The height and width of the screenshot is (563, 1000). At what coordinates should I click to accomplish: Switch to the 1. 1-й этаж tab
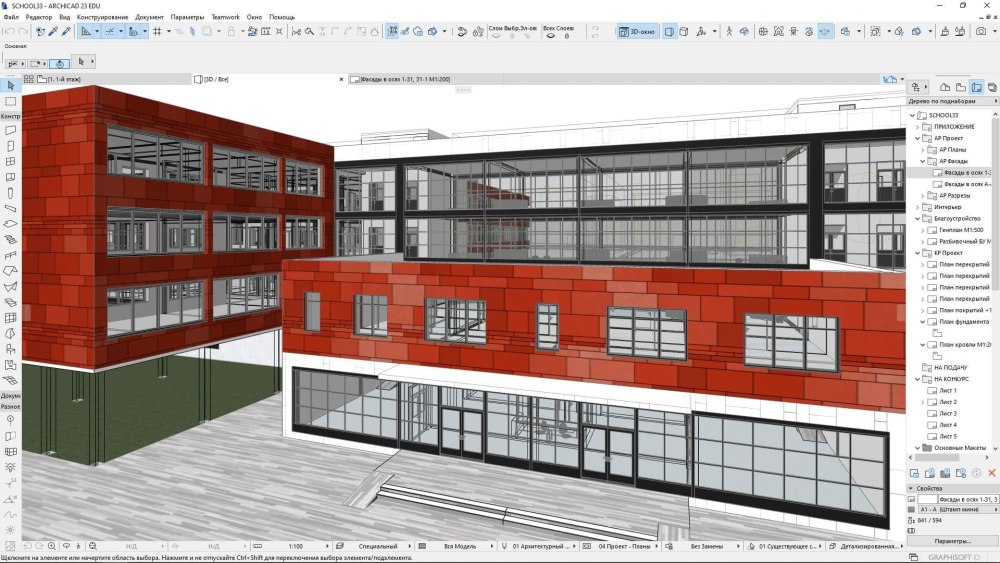[60, 78]
